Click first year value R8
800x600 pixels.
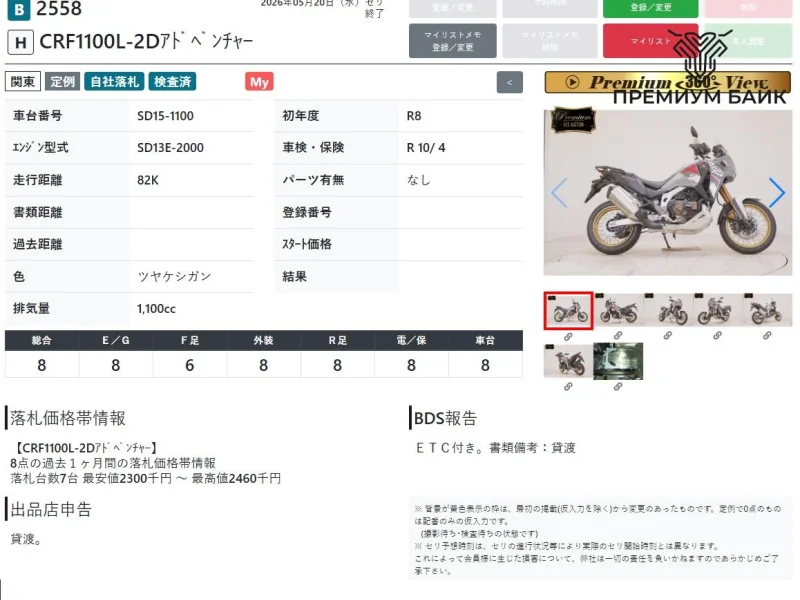414,116
